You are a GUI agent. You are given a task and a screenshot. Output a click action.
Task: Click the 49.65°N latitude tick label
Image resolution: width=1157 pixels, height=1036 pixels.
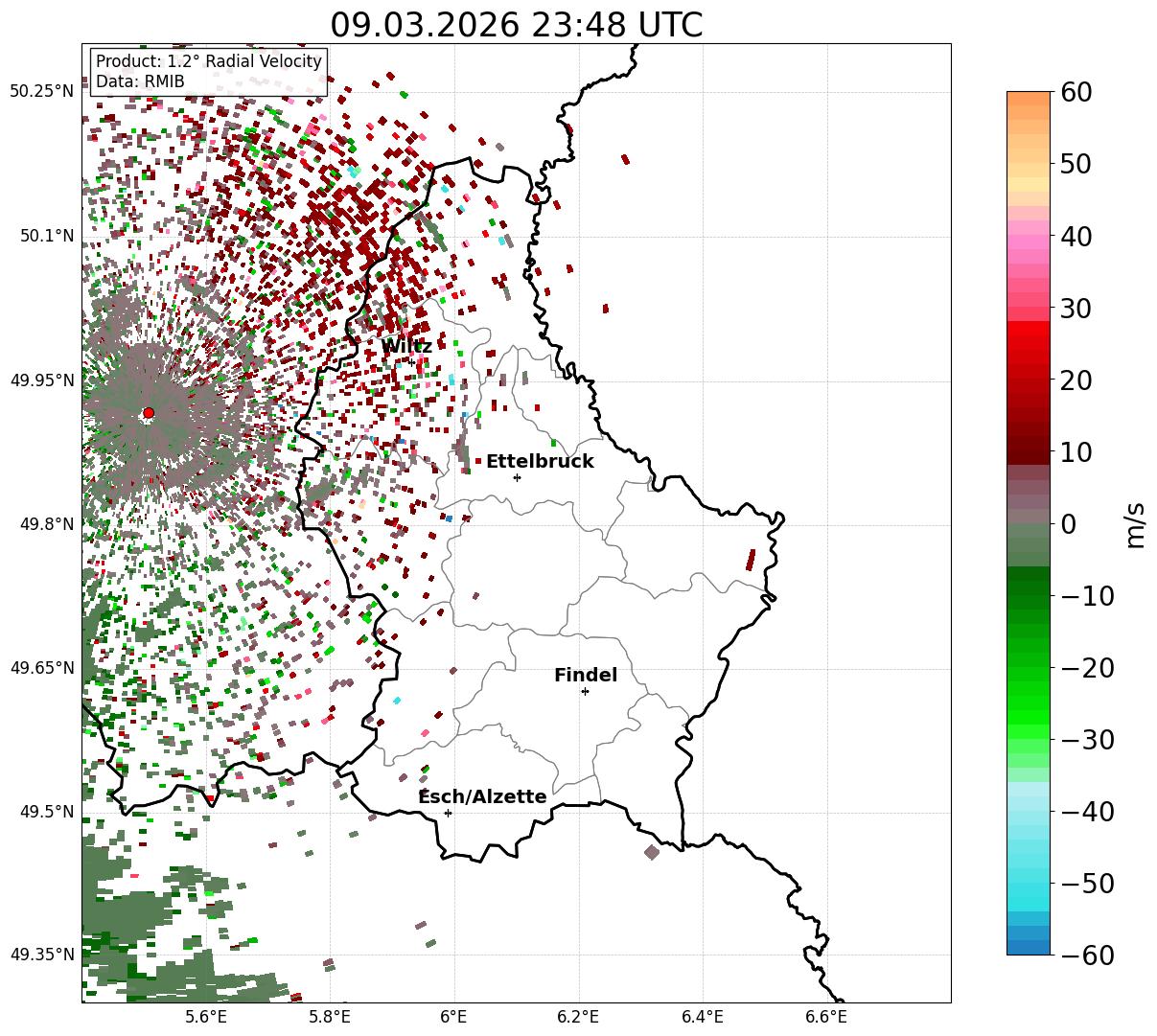(42, 668)
